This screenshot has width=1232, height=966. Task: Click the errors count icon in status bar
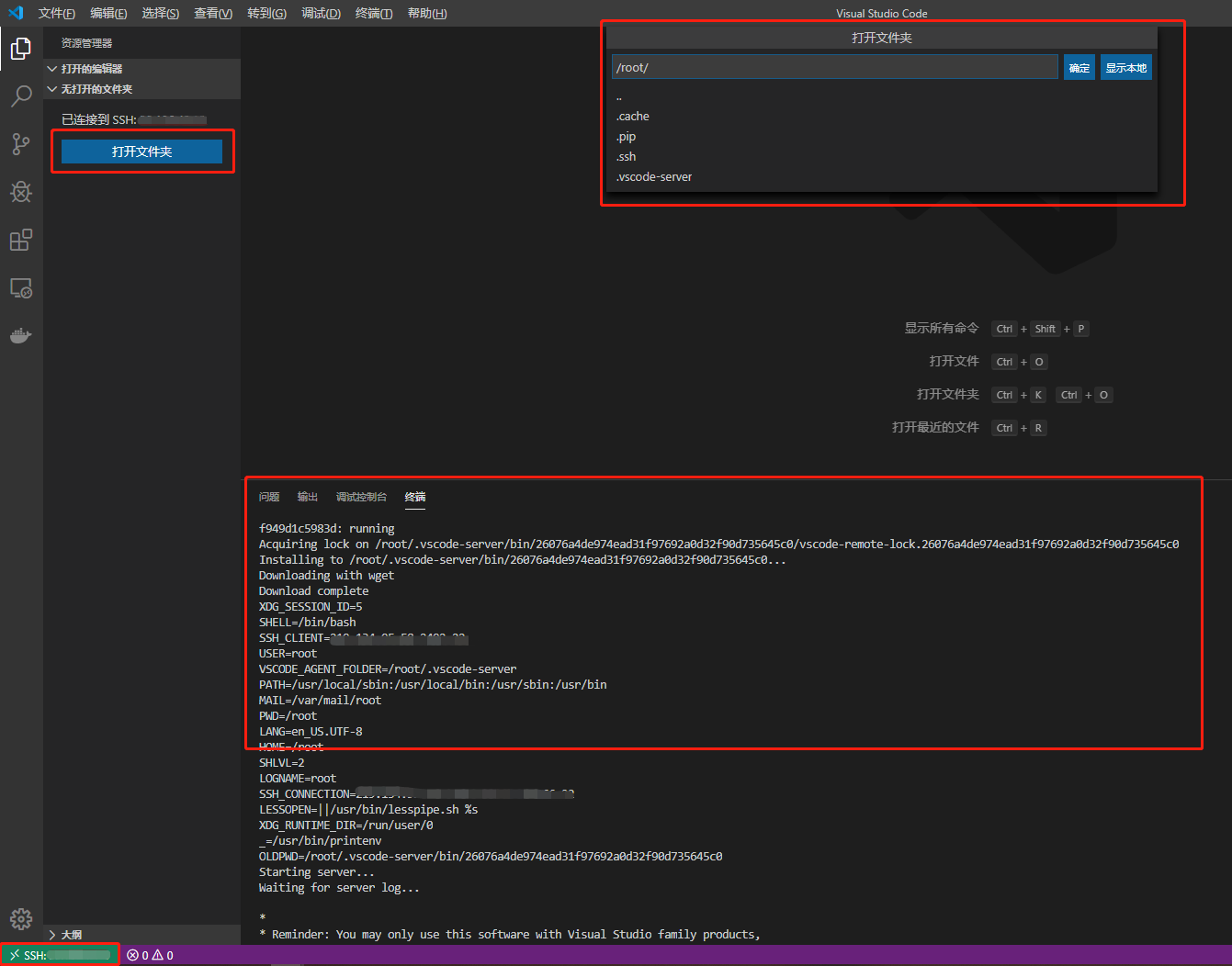(x=138, y=955)
